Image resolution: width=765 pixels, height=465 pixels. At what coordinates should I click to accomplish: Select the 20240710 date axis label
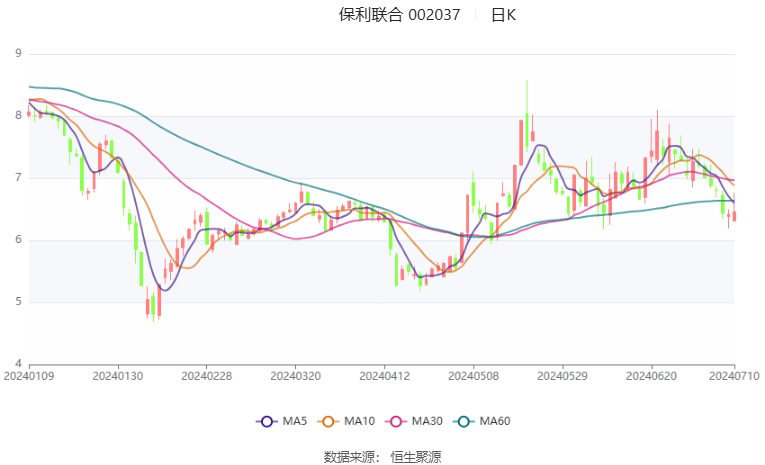[734, 376]
